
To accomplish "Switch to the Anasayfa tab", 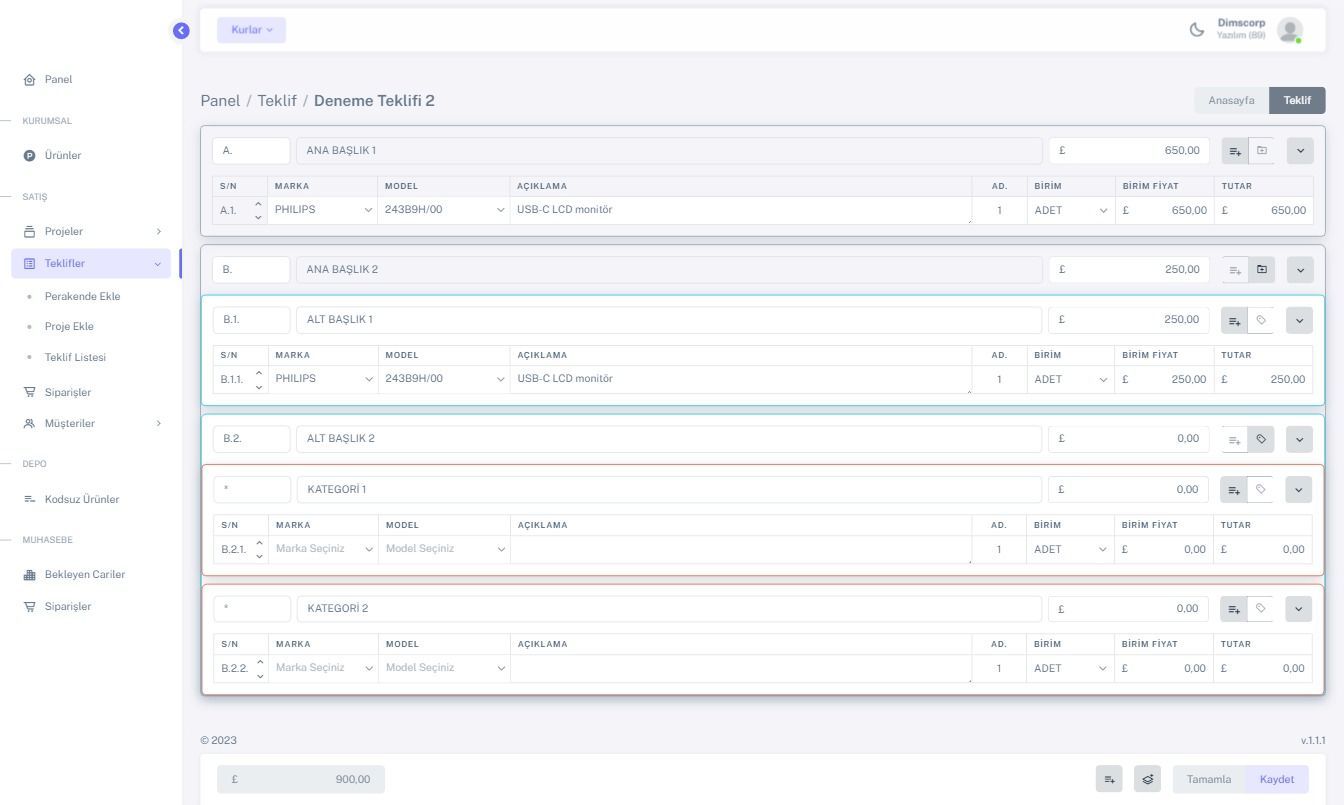I will pyautogui.click(x=1231, y=100).
